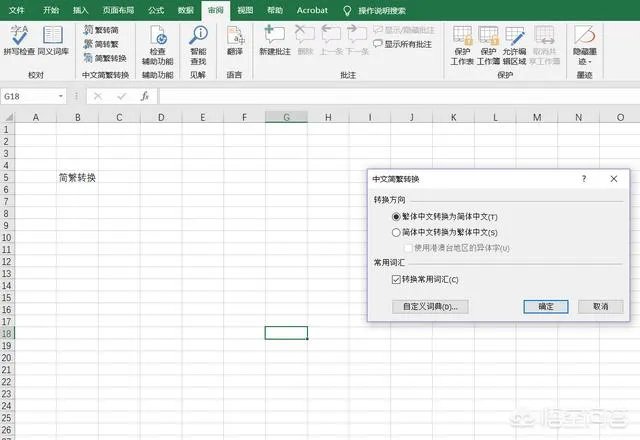Click the 翻译 translate icon
Viewport: 640px width, 440px height.
235,41
